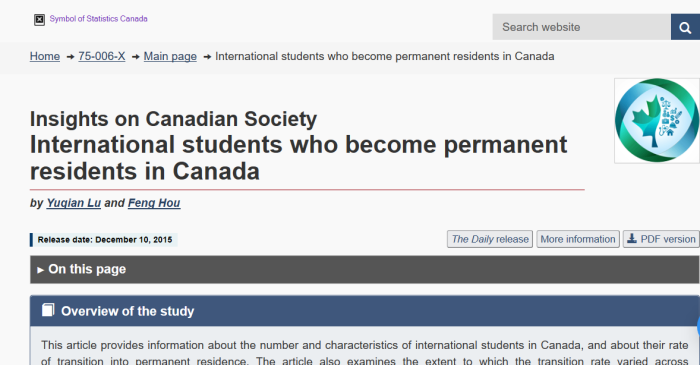Open author Yuqian Lu's link
The image size is (700, 365).
tap(74, 203)
